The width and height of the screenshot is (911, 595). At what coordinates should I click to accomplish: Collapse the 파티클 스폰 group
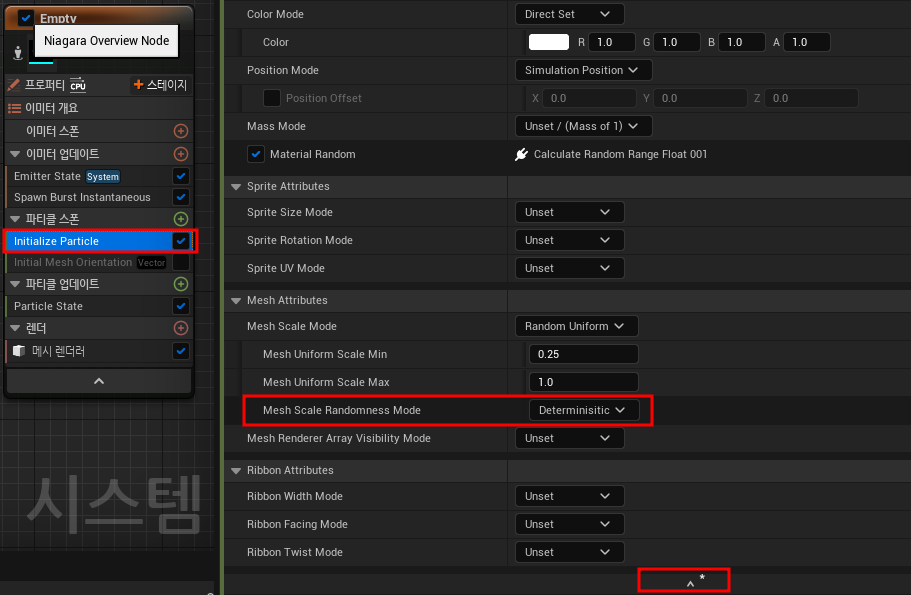pyautogui.click(x=15, y=219)
